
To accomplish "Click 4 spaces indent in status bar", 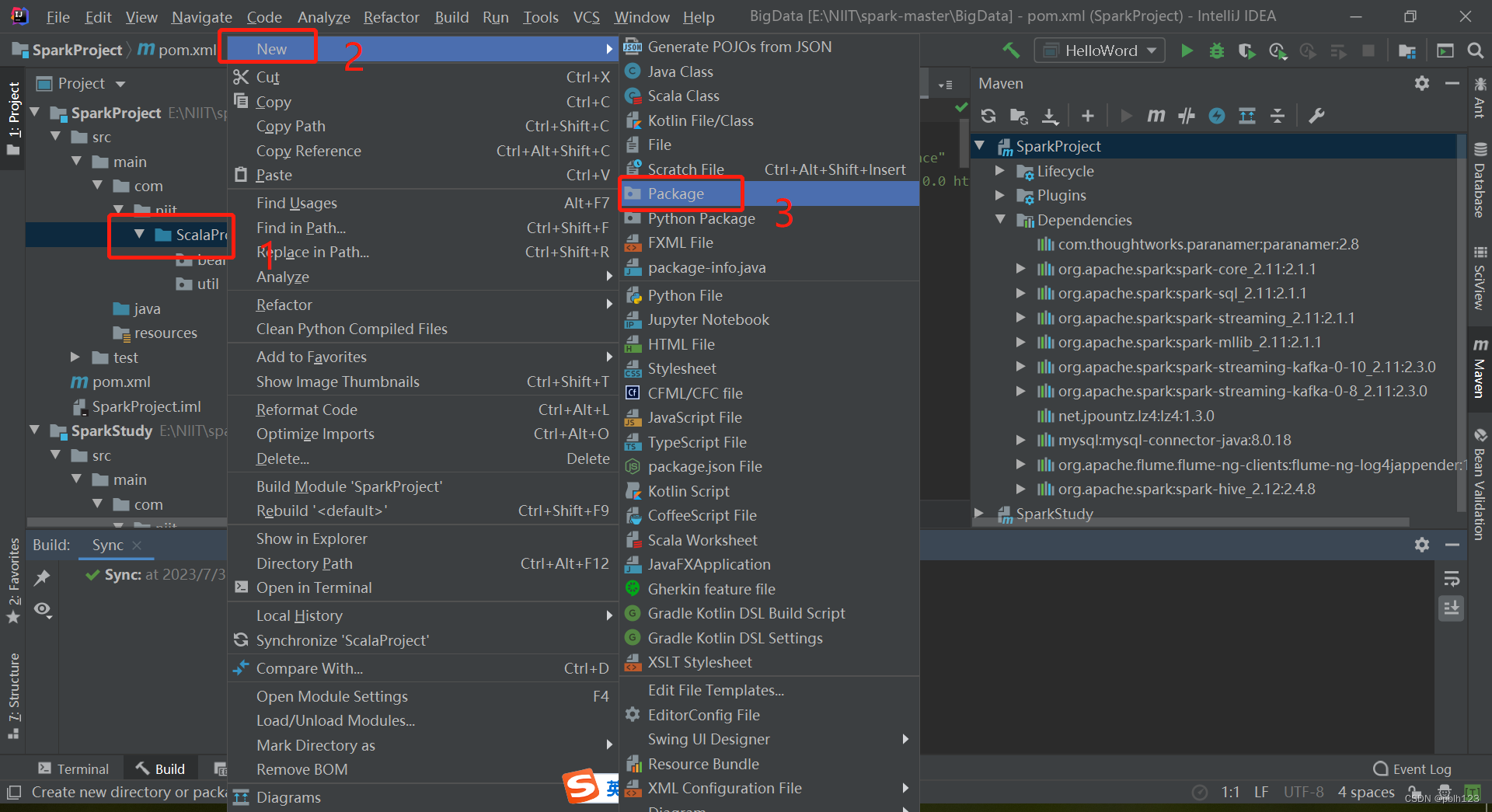I will (1365, 792).
